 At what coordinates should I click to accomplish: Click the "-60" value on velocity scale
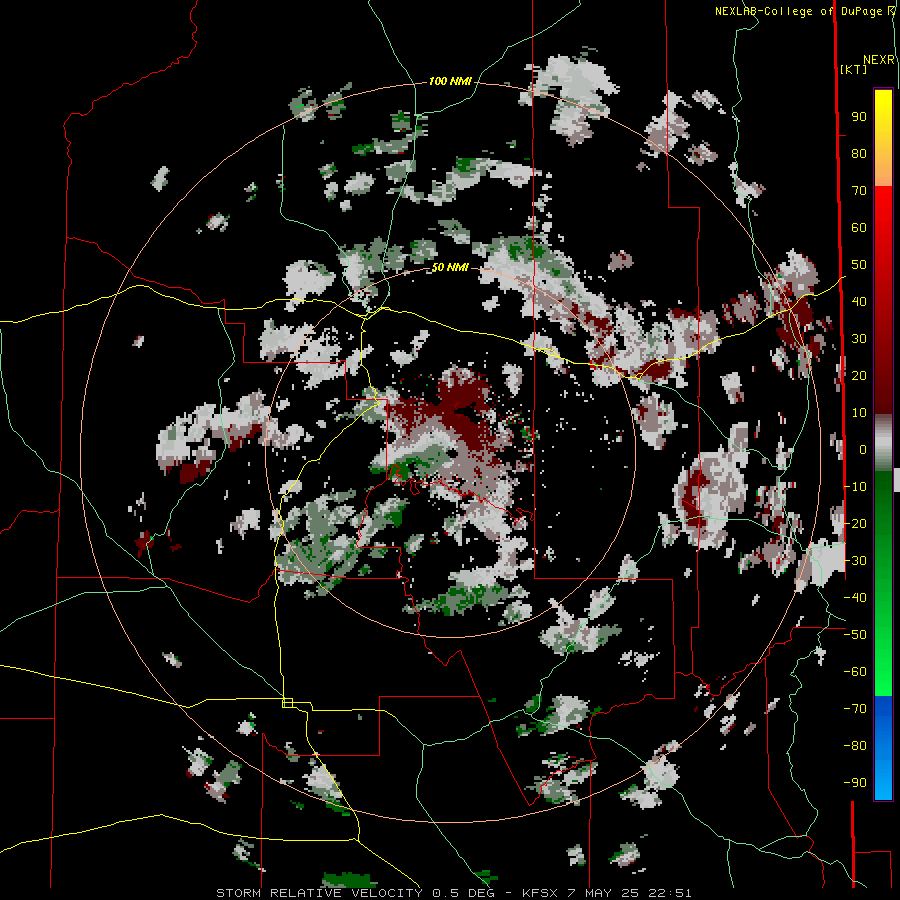pyautogui.click(x=855, y=672)
